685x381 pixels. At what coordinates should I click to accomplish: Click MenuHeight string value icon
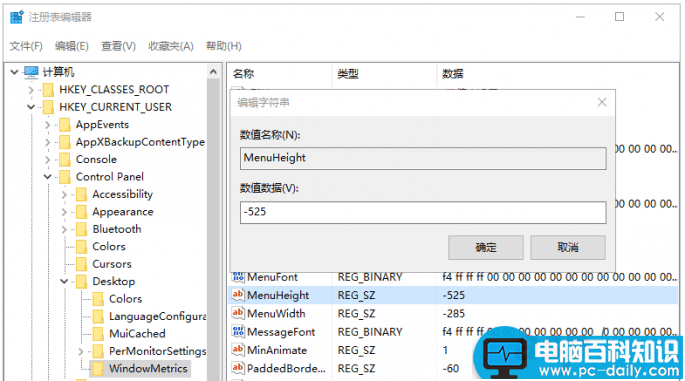[238, 295]
